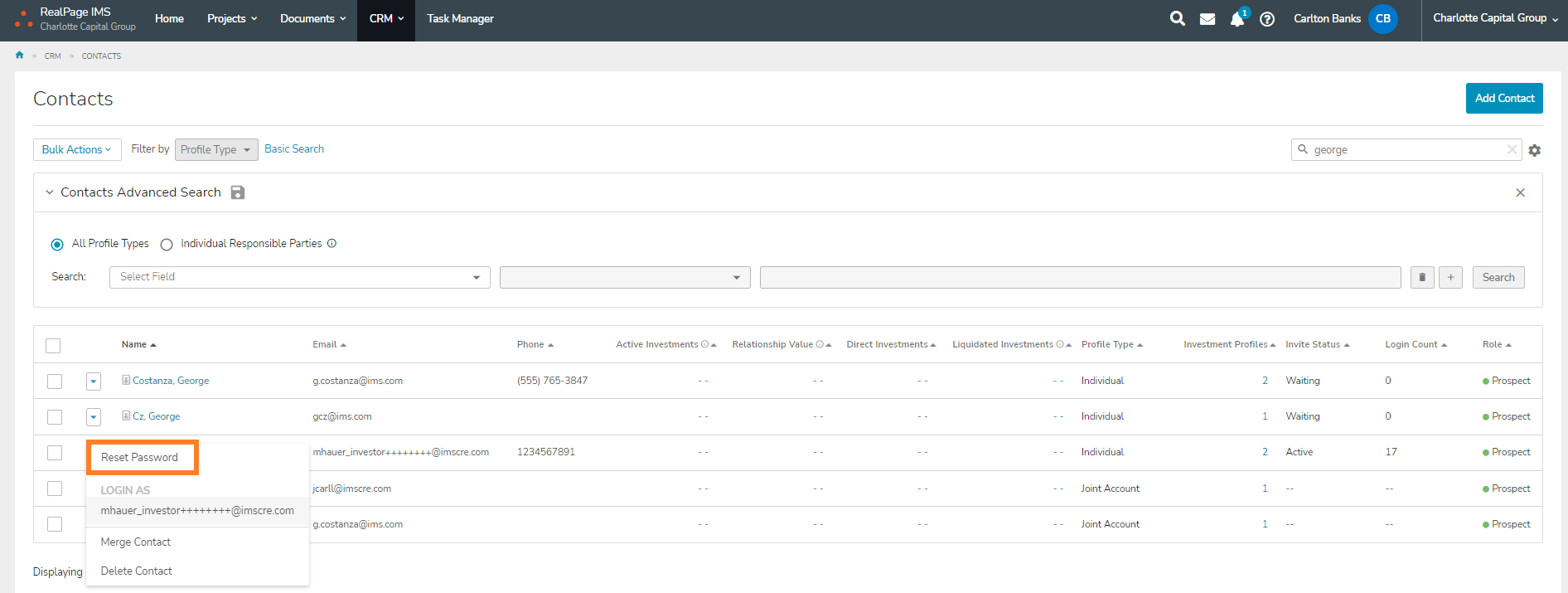This screenshot has height=593, width=1568.
Task: Click the search box containing george
Action: click(1405, 149)
